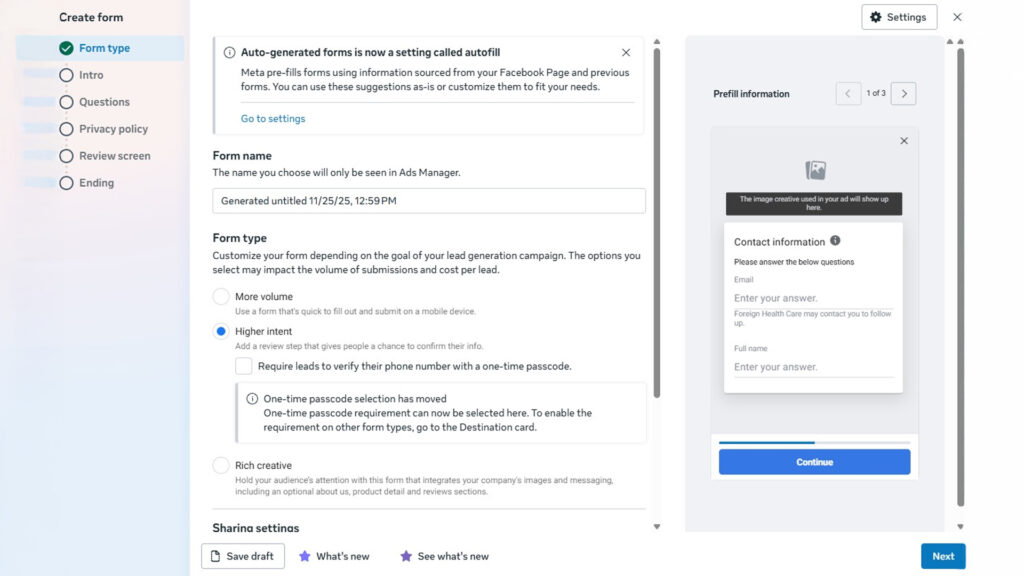
Task: Click the progress bar above the Continue button
Action: [813, 441]
